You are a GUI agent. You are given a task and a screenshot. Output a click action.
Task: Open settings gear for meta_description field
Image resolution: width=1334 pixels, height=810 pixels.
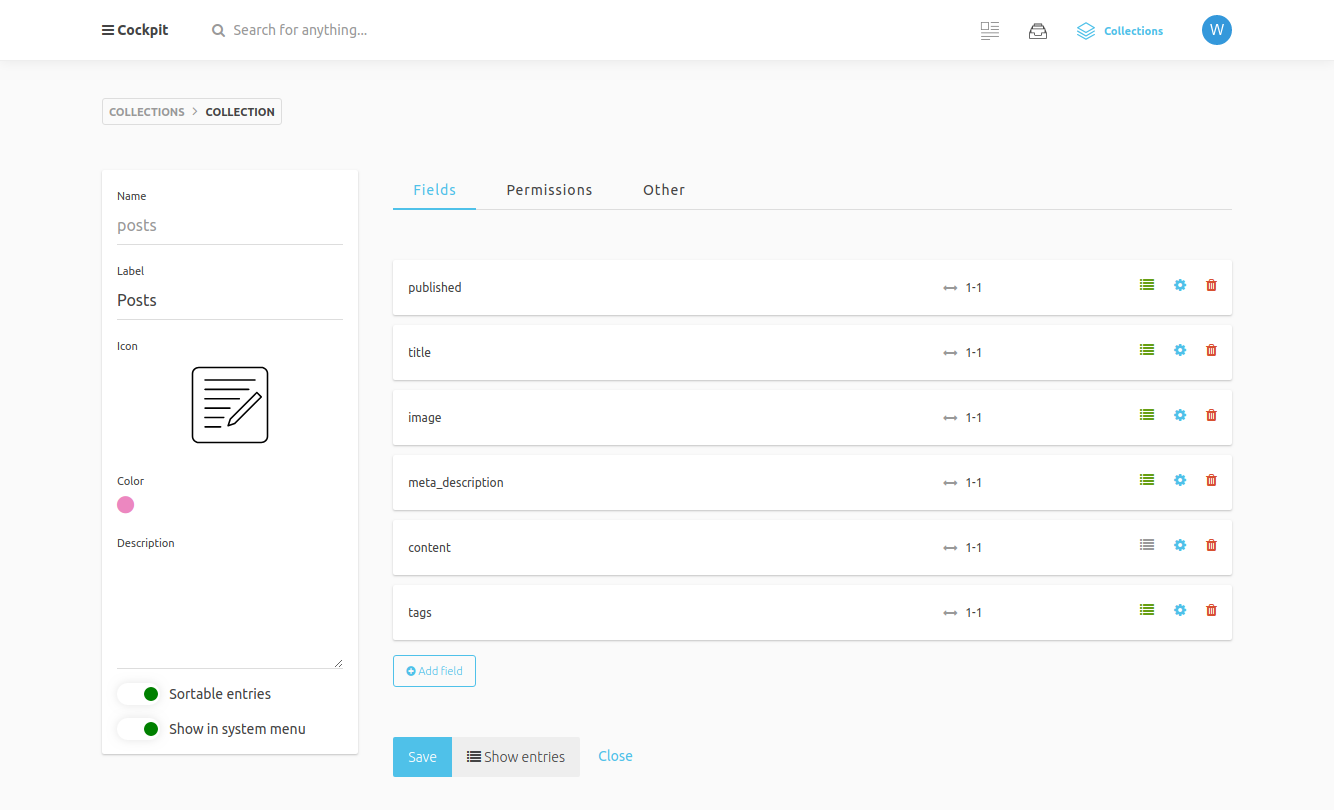(1180, 480)
